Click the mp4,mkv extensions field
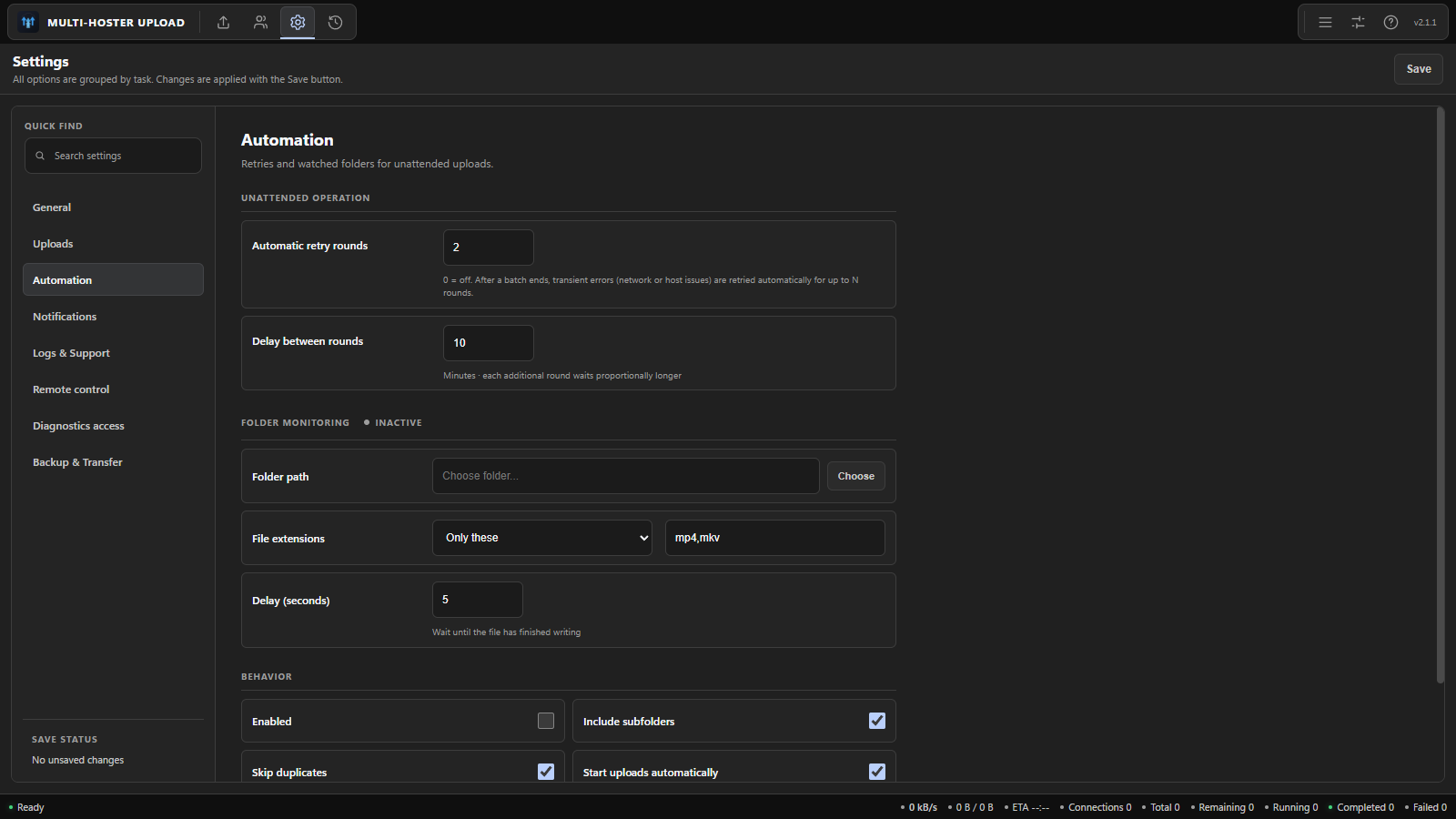1456x819 pixels. pyautogui.click(x=775, y=538)
